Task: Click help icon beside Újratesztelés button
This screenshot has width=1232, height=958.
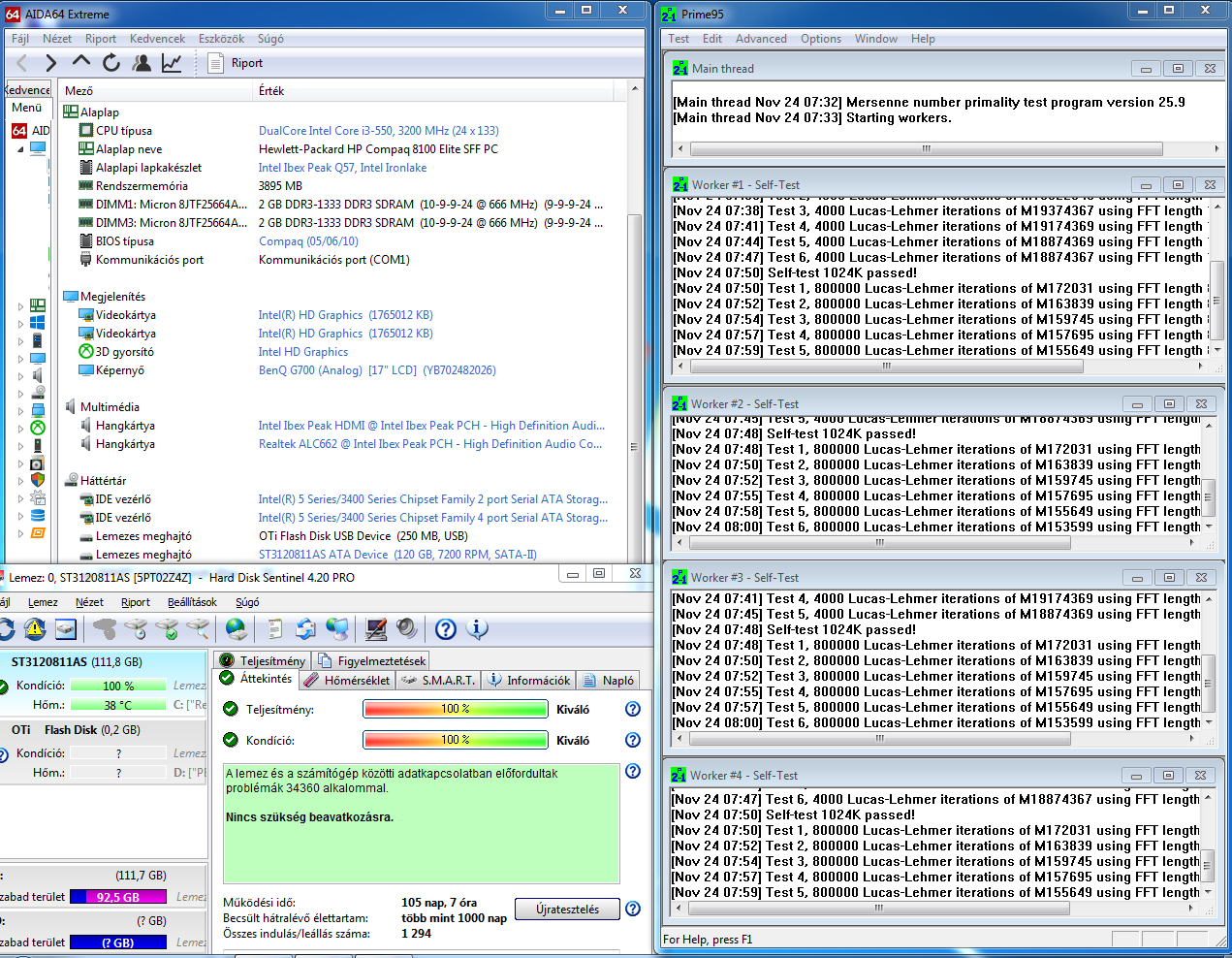Action: tap(633, 909)
